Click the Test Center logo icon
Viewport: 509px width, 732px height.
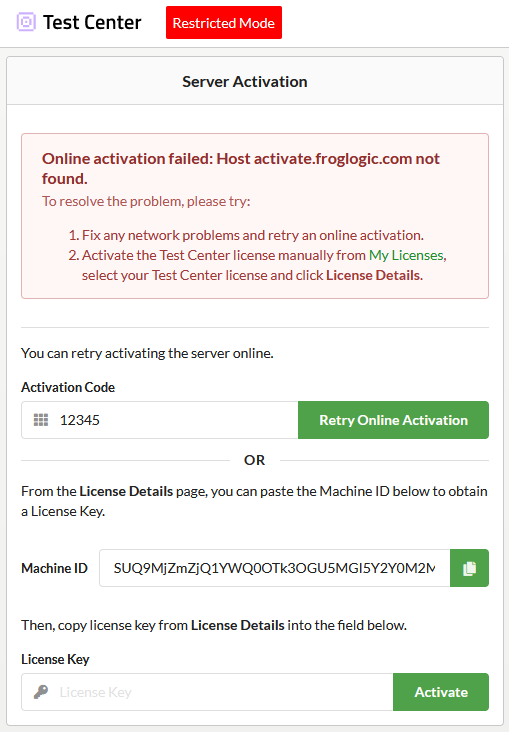[x=26, y=22]
